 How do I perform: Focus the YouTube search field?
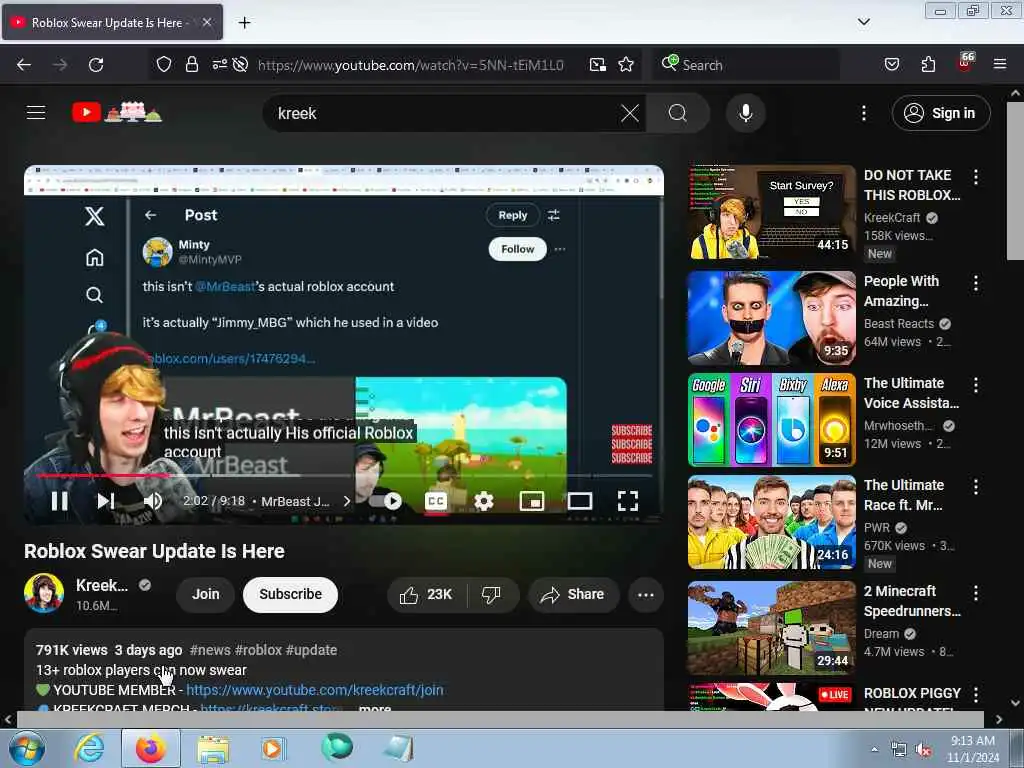[x=444, y=113]
